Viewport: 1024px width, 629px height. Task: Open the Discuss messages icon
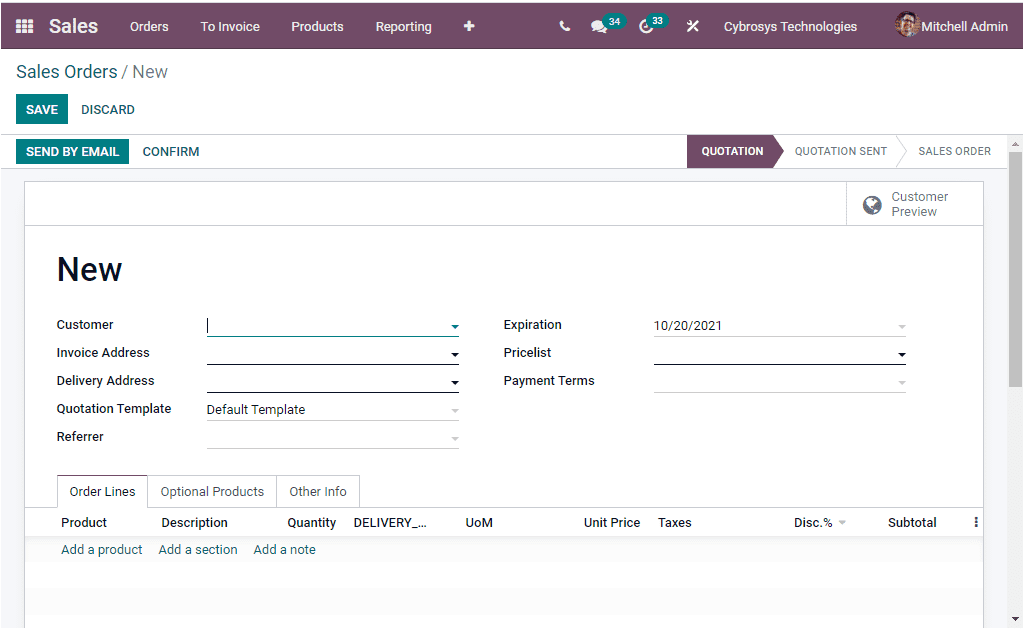coord(597,27)
